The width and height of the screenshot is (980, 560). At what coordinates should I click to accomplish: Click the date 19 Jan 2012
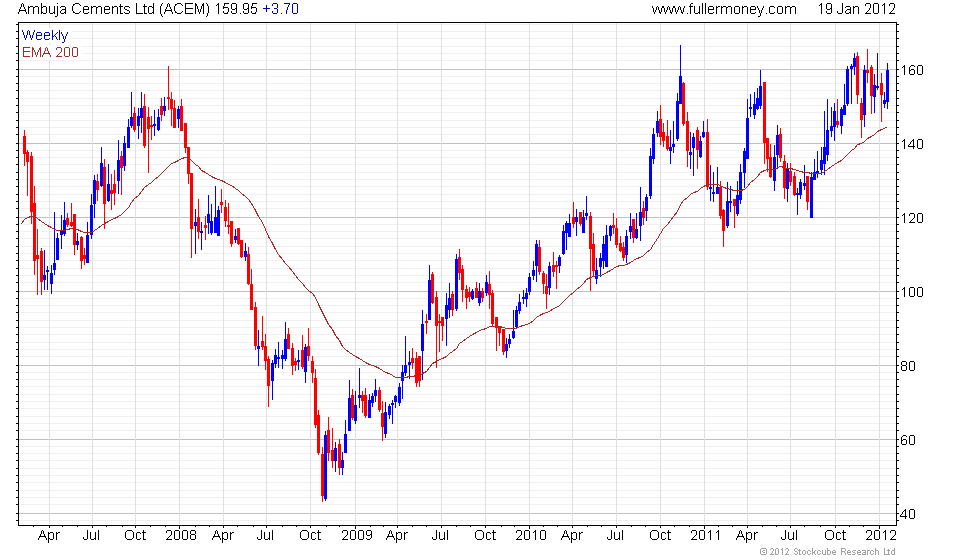tap(856, 9)
